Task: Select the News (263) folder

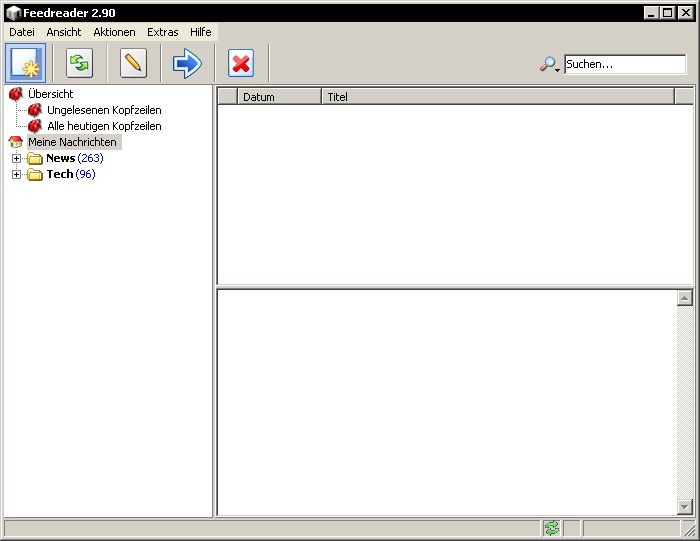Action: click(x=75, y=158)
